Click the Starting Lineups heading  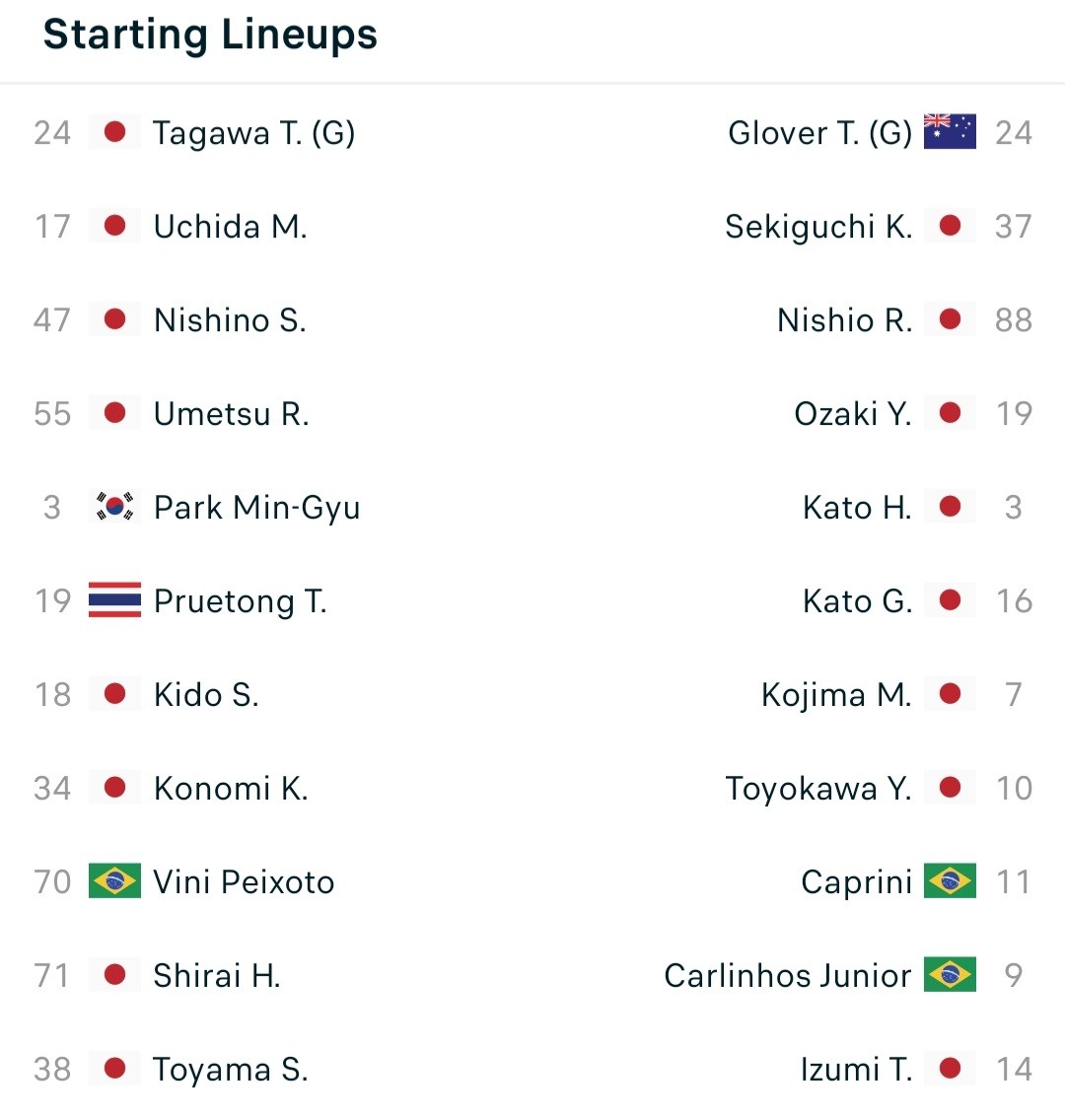[x=210, y=35]
